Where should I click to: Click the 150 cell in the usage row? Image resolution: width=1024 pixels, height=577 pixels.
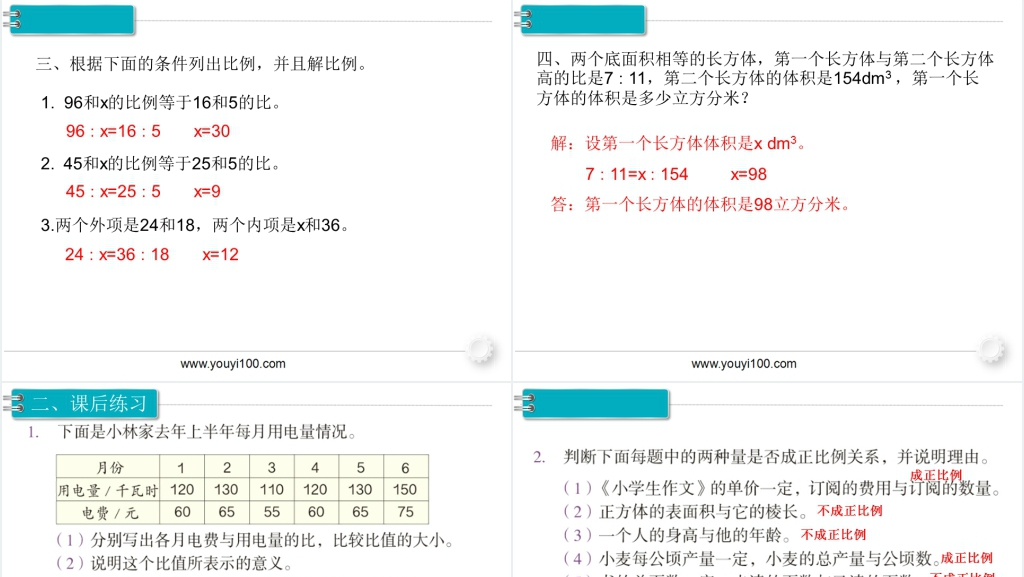tap(405, 490)
